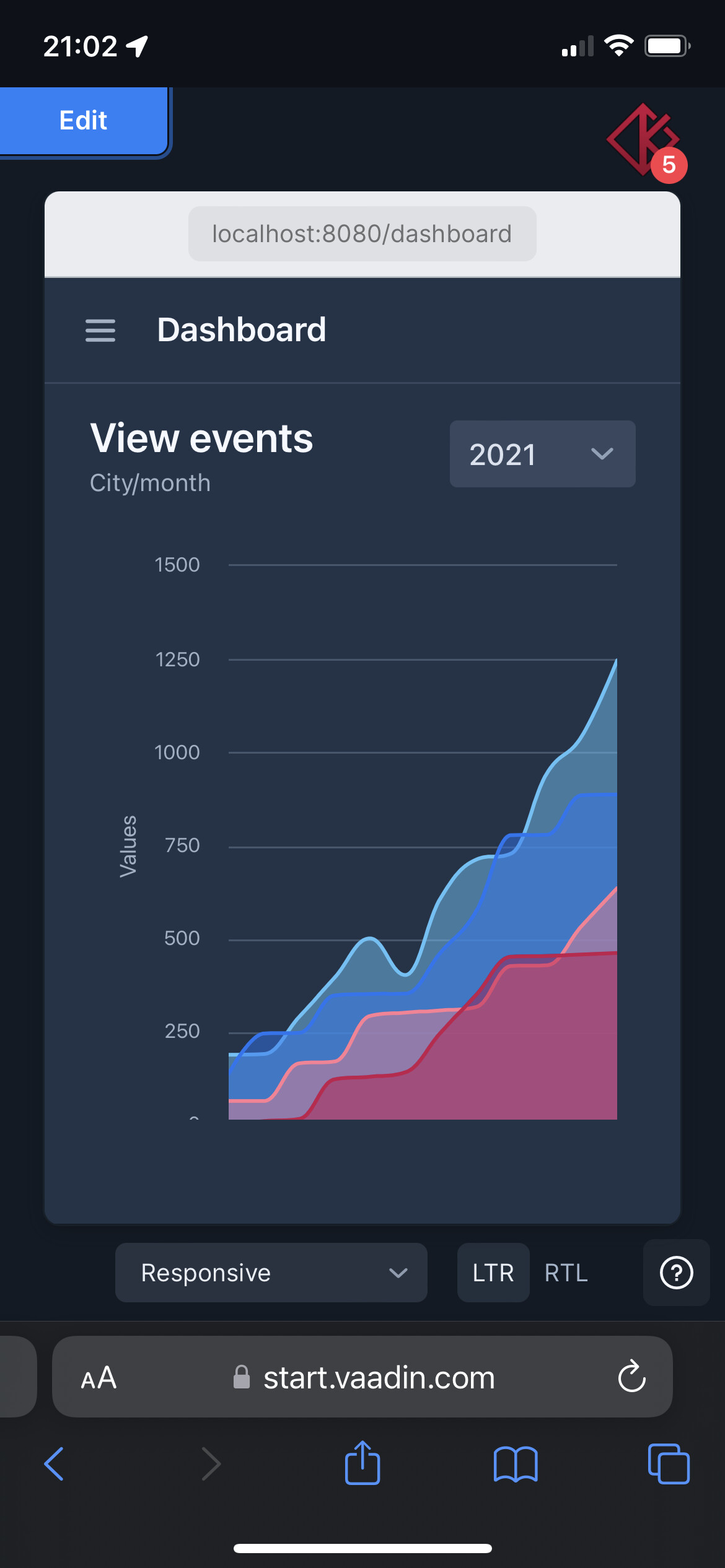Tap the start.vaadin.com address bar
Image resolution: width=725 pixels, height=1568 pixels.
coord(378,1377)
